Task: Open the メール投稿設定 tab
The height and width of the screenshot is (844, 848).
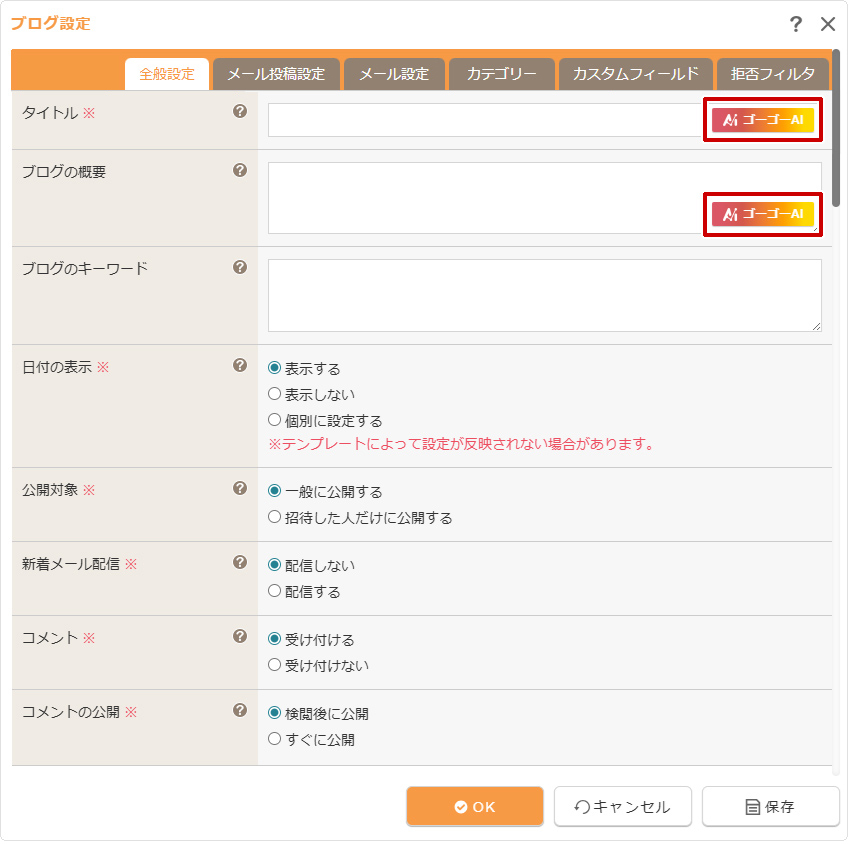Action: tap(276, 74)
